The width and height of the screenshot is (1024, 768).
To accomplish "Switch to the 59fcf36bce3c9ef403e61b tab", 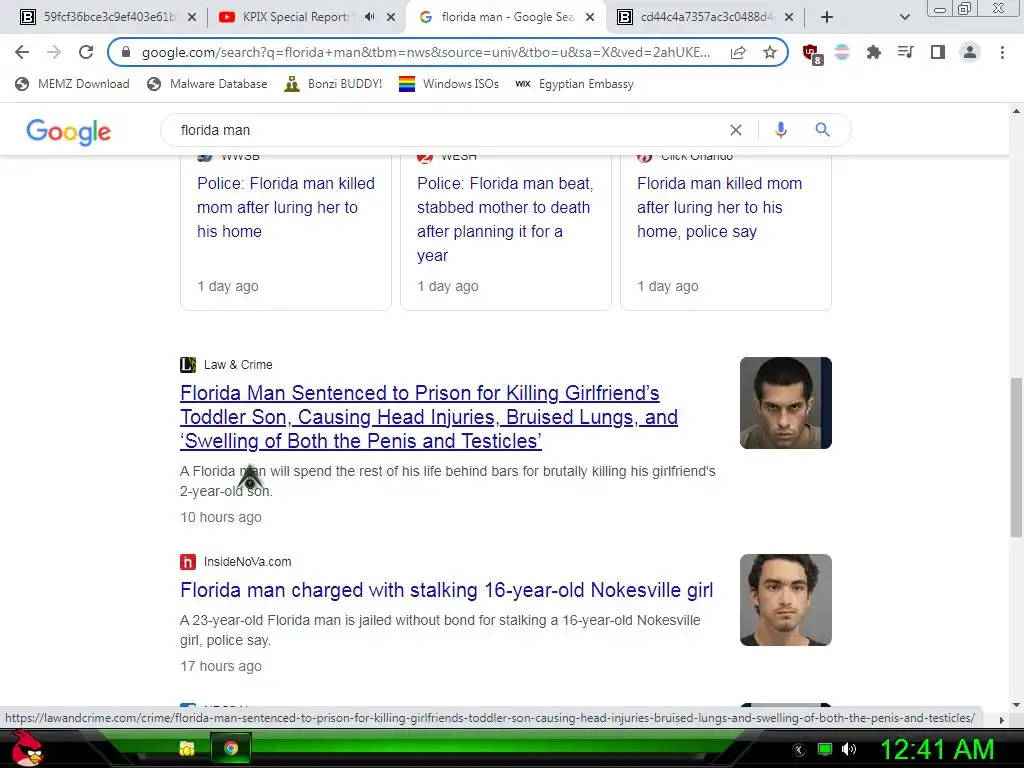I will point(108,17).
